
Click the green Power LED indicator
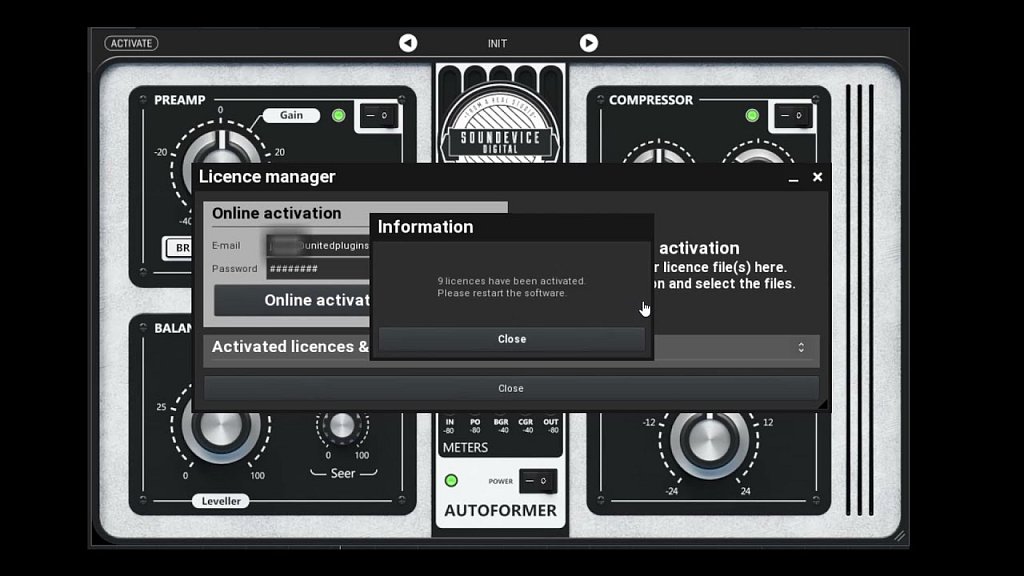click(x=451, y=481)
